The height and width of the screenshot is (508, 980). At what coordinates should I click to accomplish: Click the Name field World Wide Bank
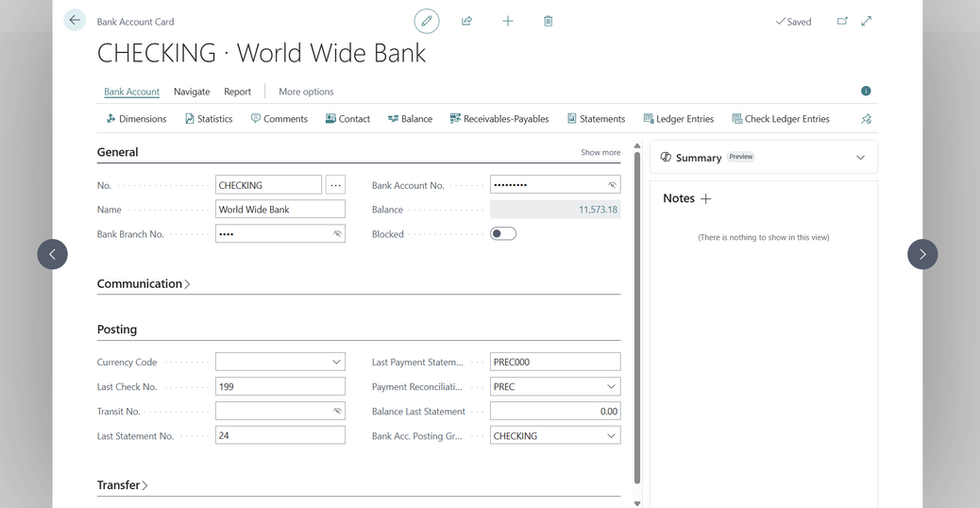280,209
